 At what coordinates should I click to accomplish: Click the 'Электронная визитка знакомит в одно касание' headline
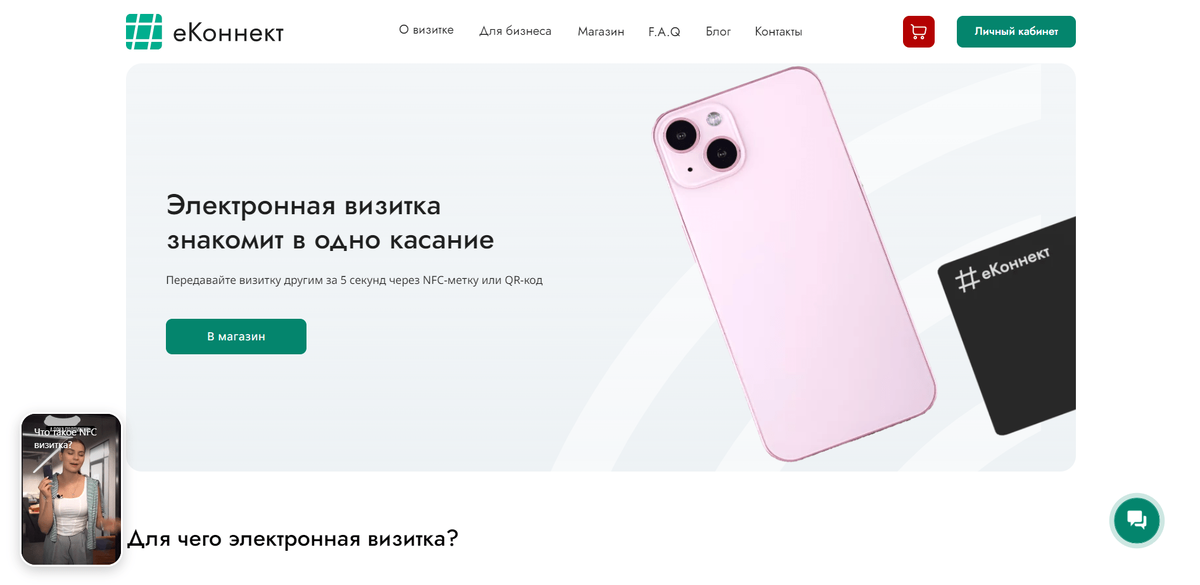click(x=330, y=223)
